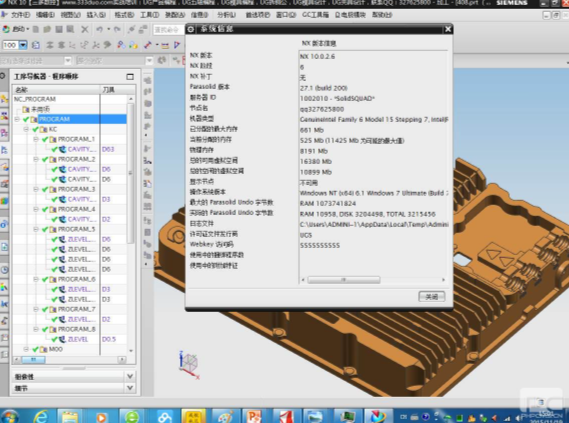This screenshot has height=423, width=569.
Task: Click the New file icon in the toolbar
Action: click(36, 29)
